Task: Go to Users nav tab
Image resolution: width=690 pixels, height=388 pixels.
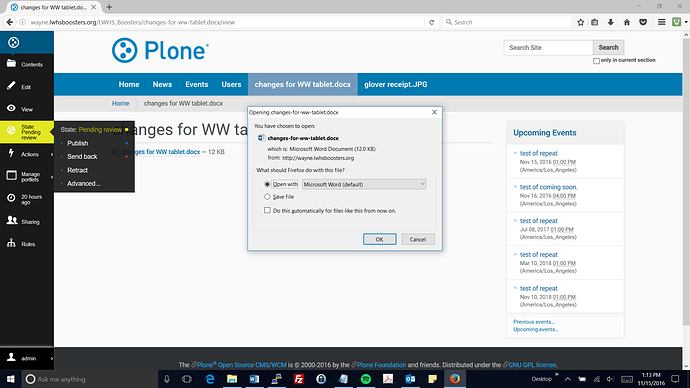Action: coord(231,84)
